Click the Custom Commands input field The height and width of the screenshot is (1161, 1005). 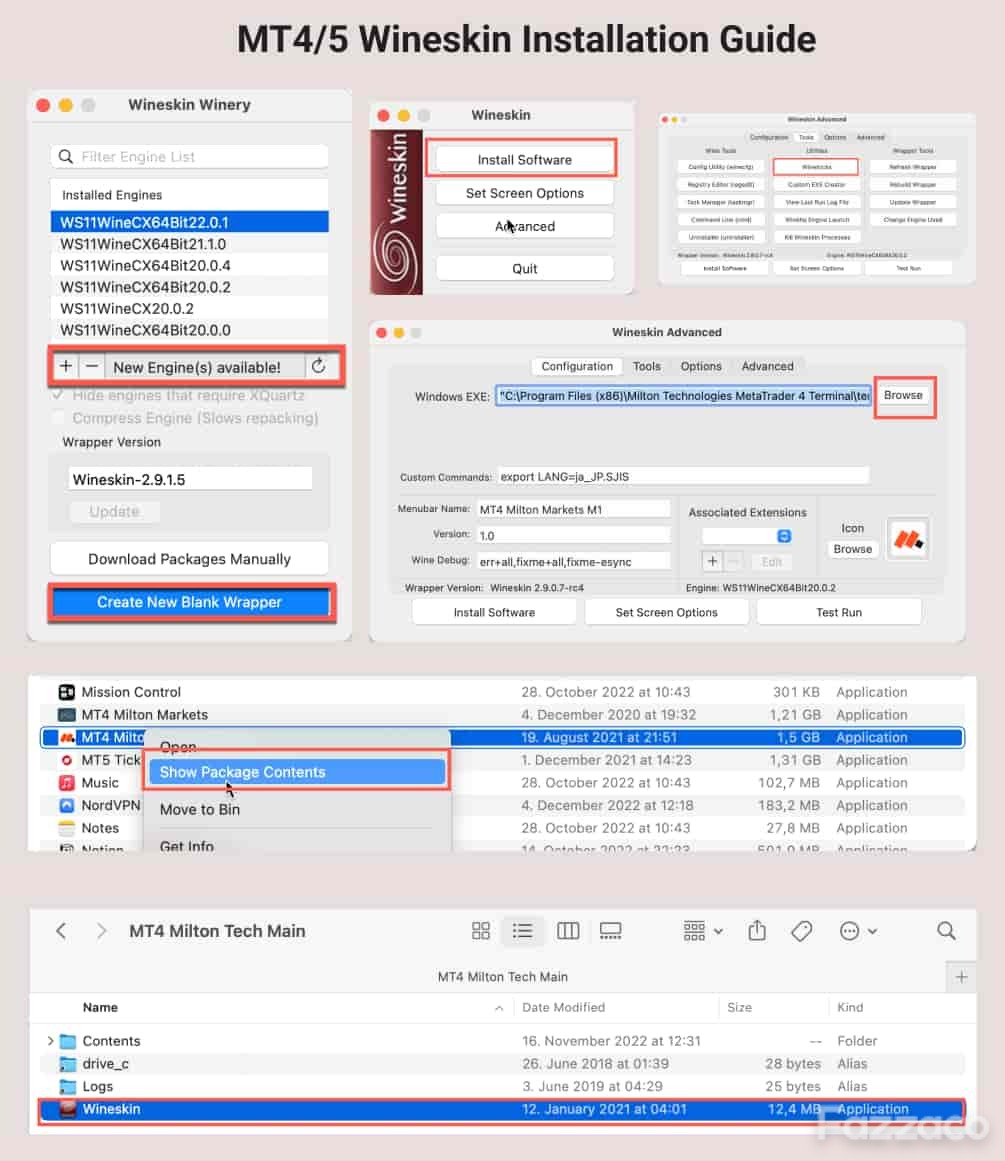[683, 477]
